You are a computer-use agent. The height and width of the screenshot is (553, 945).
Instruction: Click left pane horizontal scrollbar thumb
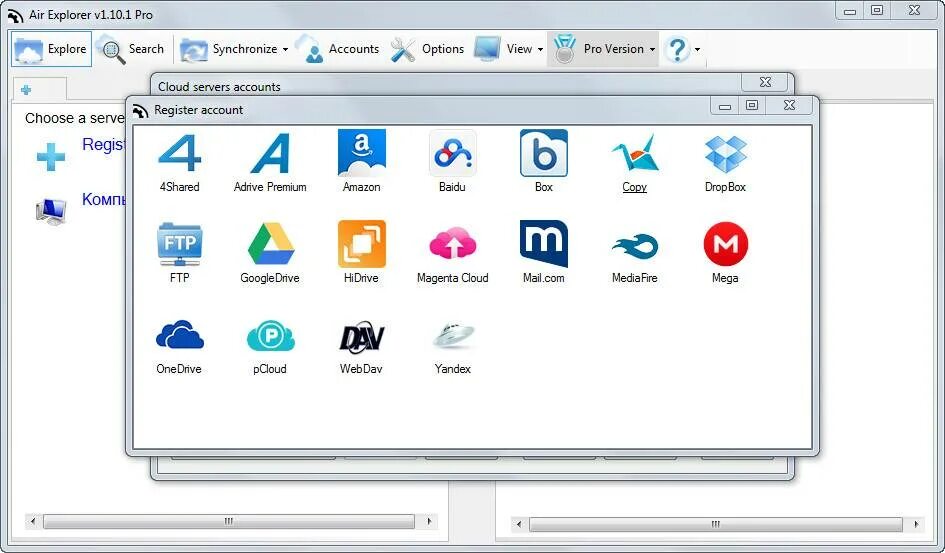(x=229, y=521)
